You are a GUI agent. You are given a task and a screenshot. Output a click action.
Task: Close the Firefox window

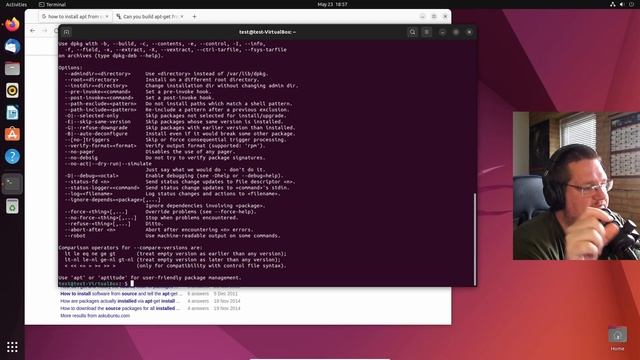point(445,16)
